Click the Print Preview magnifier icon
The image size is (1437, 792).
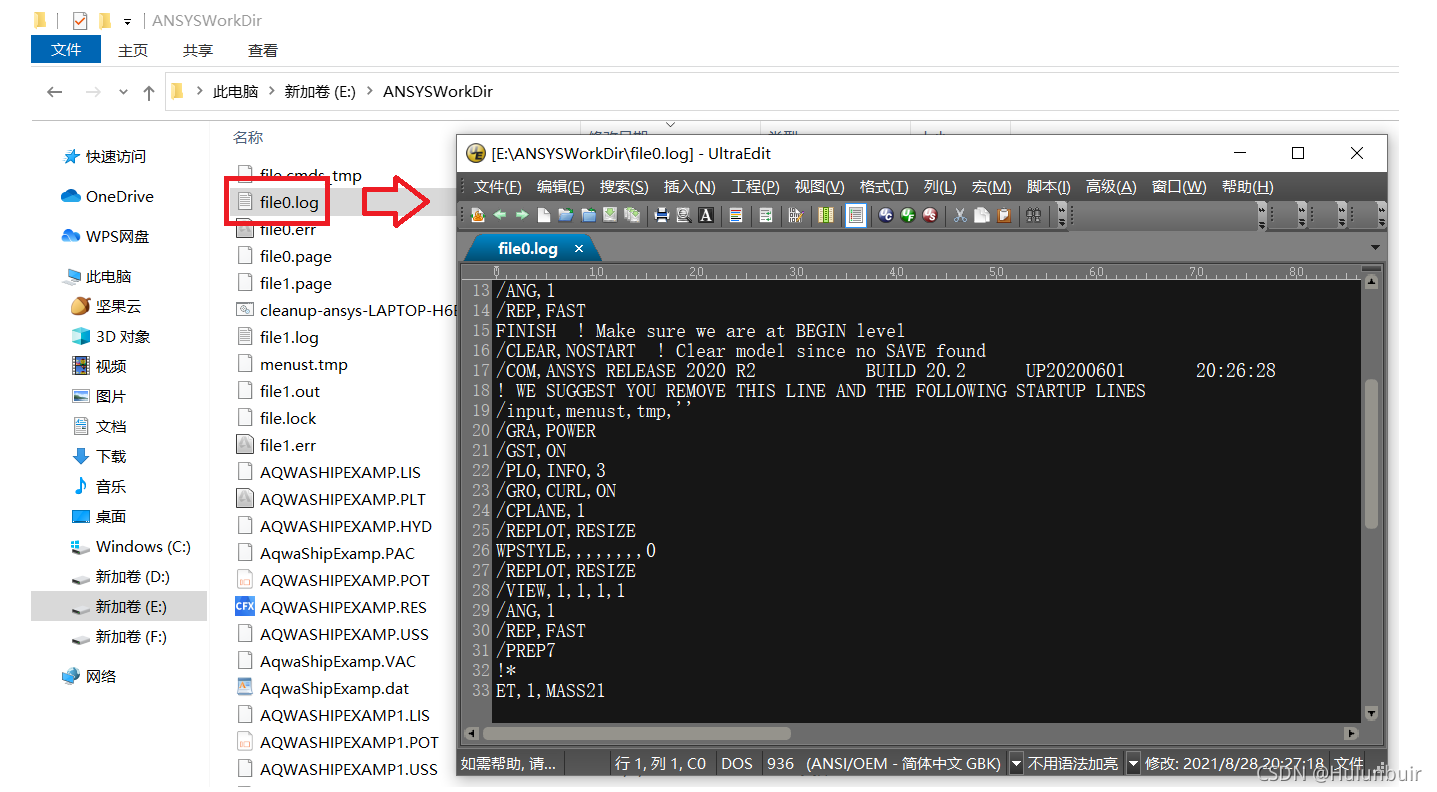coord(684,215)
